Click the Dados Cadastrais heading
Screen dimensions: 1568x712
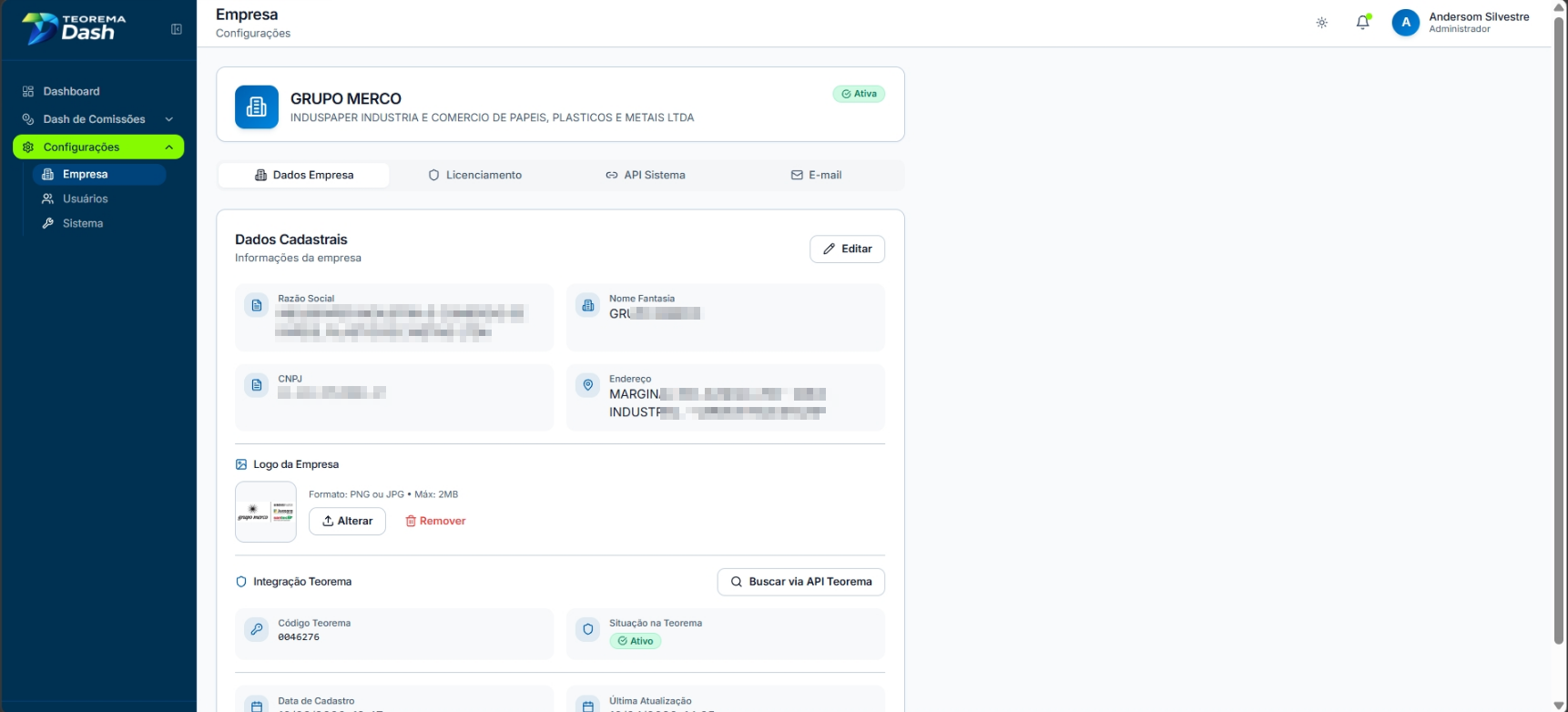pos(291,239)
